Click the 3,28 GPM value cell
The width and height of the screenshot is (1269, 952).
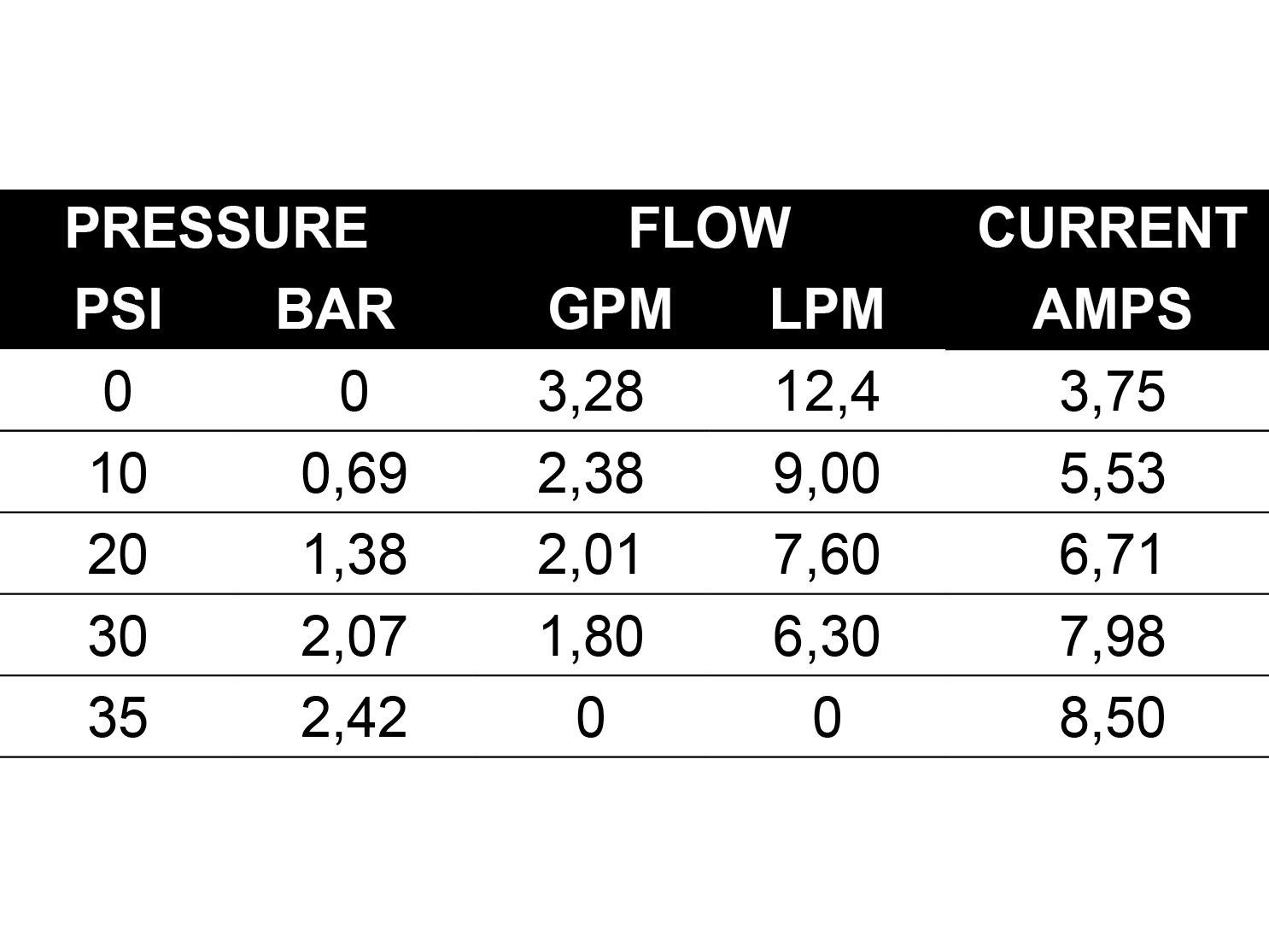(590, 392)
